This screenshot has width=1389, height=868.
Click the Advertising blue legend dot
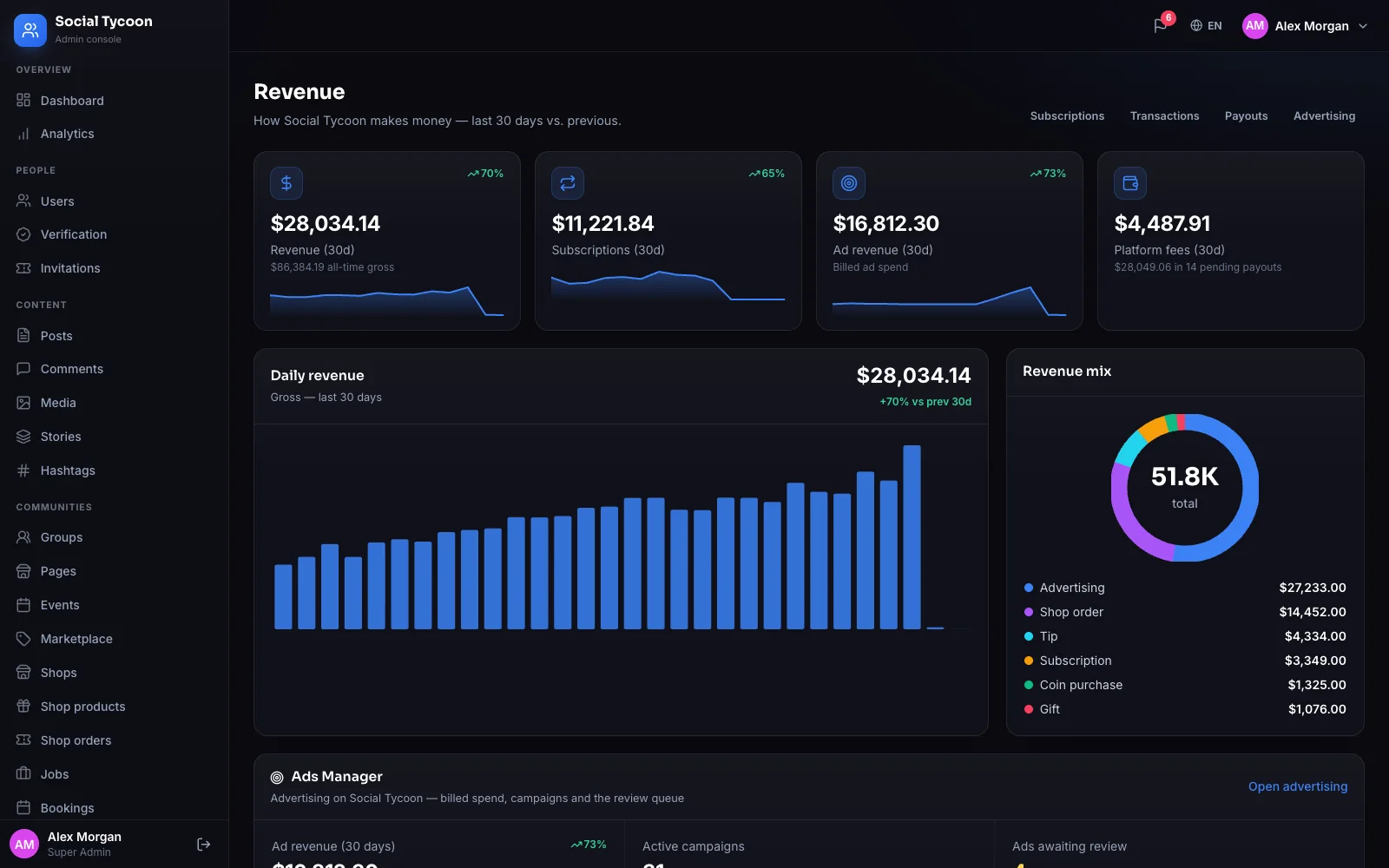[x=1029, y=588]
